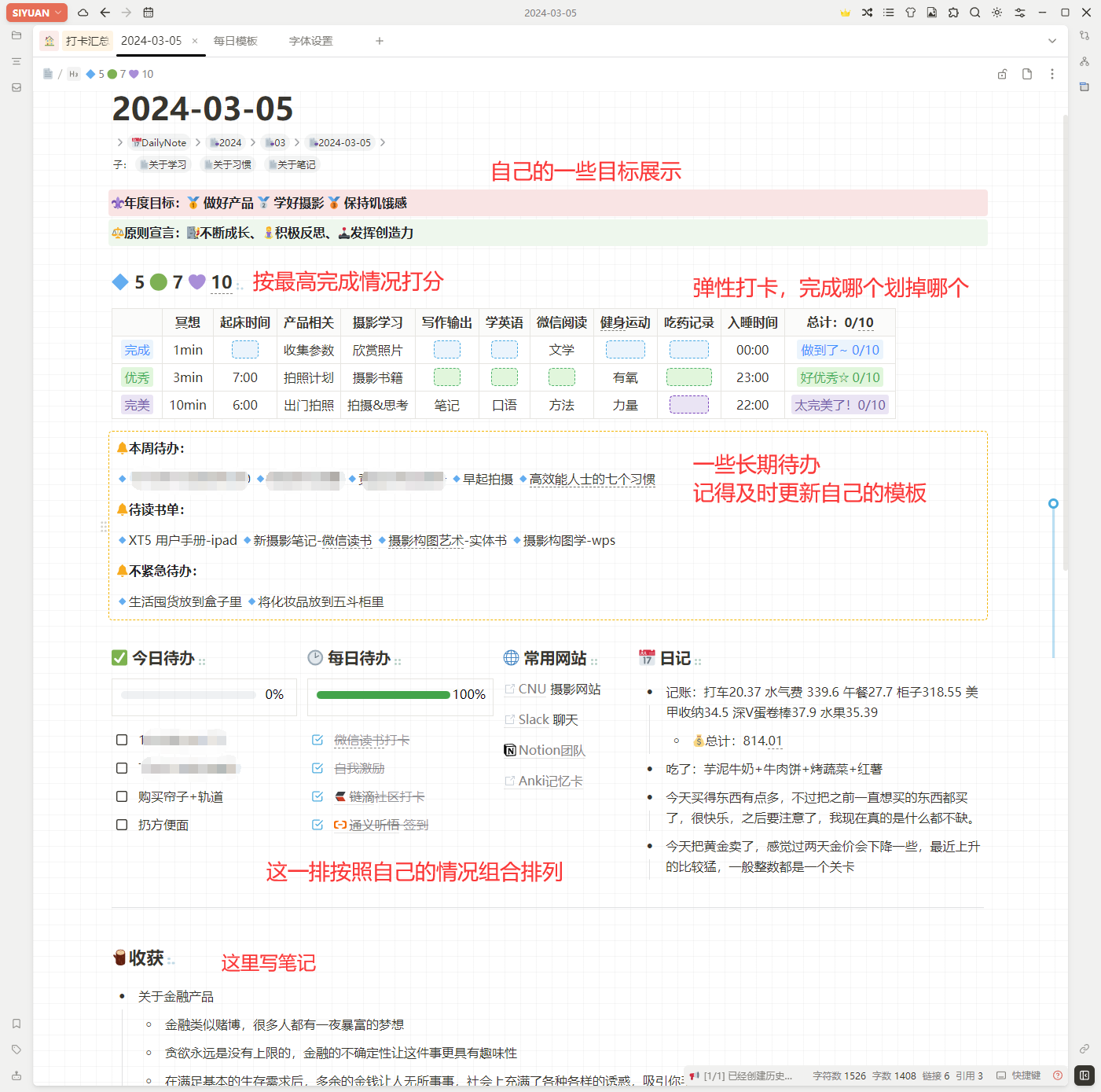This screenshot has width=1101, height=1092.
Task: Click the shuffle random document icon
Action: point(867,13)
